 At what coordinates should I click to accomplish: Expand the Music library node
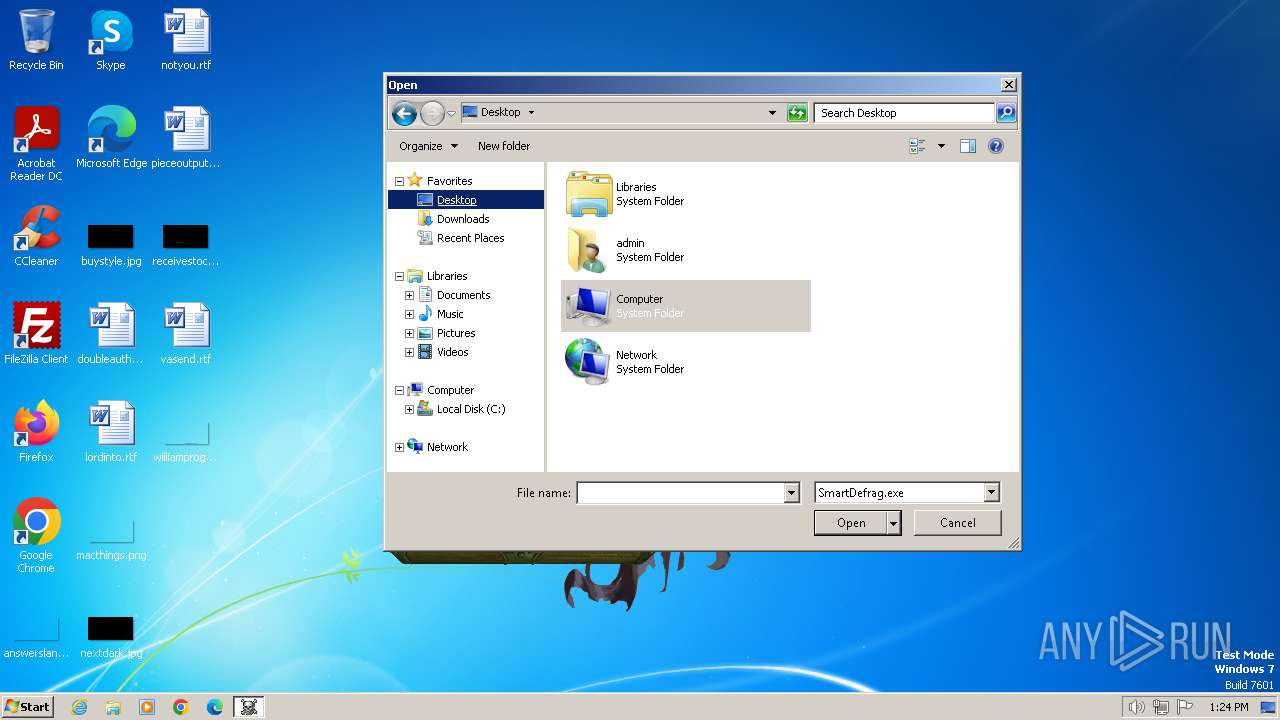click(x=409, y=314)
